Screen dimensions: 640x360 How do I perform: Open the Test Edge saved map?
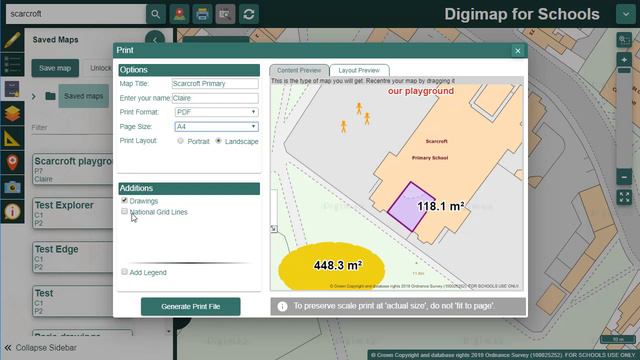(73, 257)
